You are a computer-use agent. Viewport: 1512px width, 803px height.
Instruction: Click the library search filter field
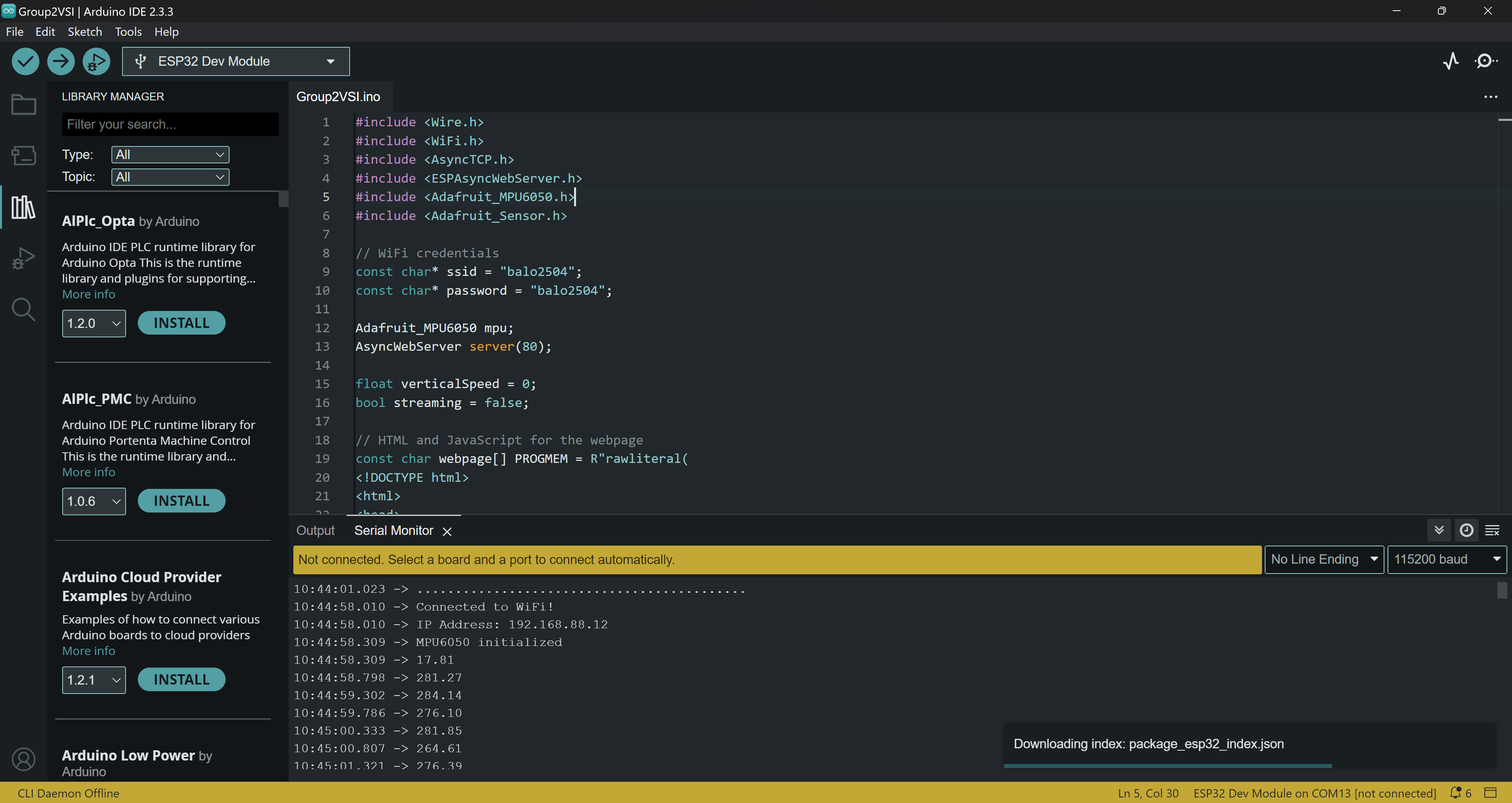point(170,124)
